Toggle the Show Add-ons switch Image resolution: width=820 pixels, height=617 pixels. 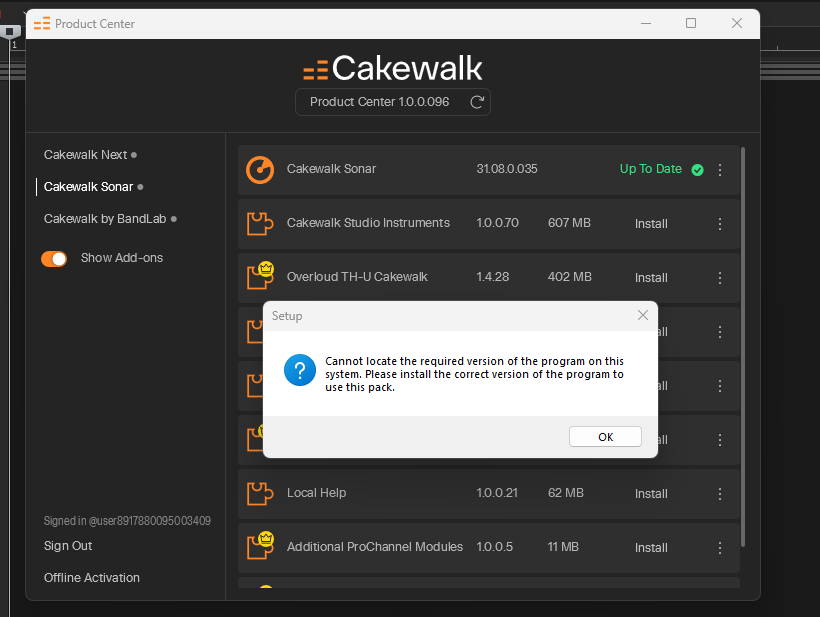[54, 259]
